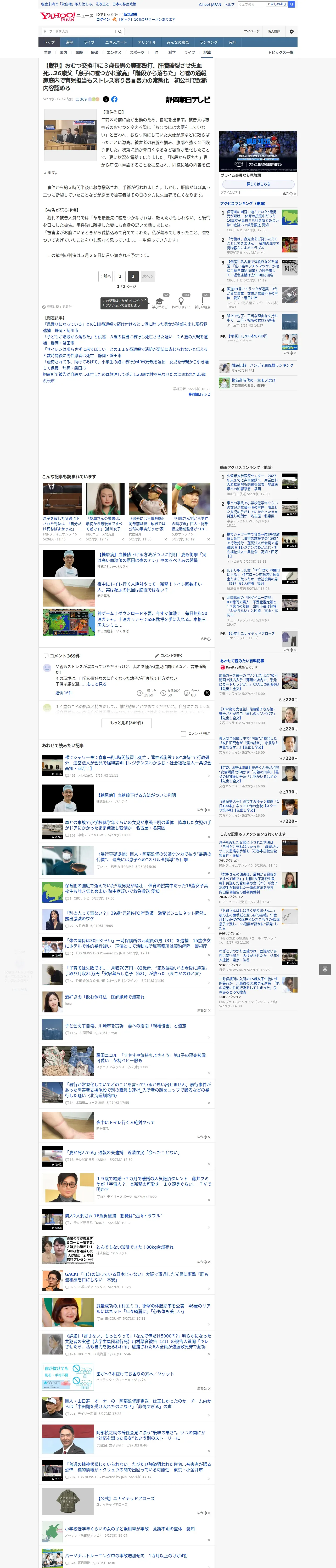Select the 国内 category
This screenshot has width=336, height=1568.
coord(63,52)
